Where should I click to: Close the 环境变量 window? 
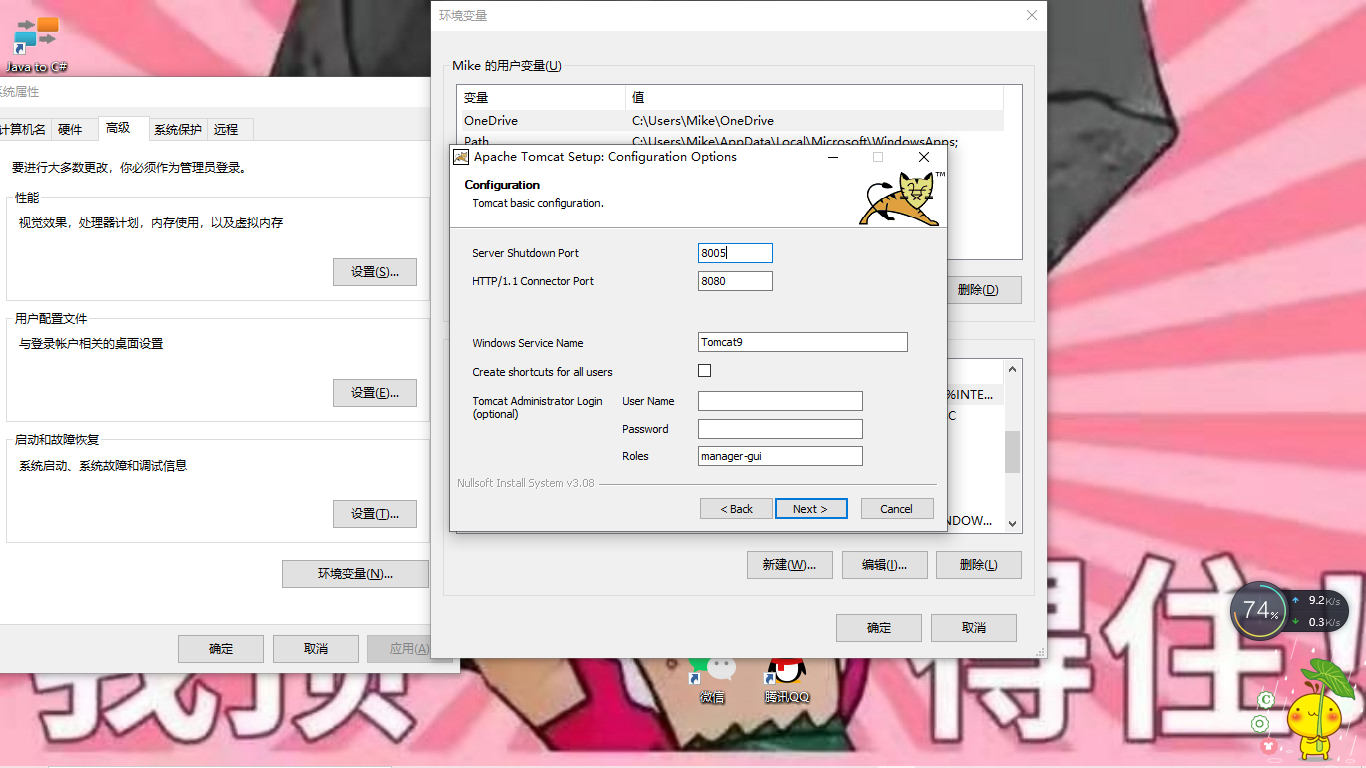[x=1032, y=15]
